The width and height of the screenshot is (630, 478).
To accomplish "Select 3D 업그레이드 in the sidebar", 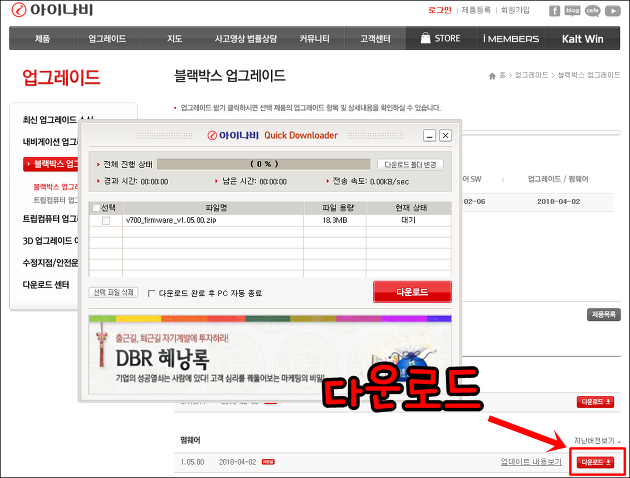I will point(51,241).
